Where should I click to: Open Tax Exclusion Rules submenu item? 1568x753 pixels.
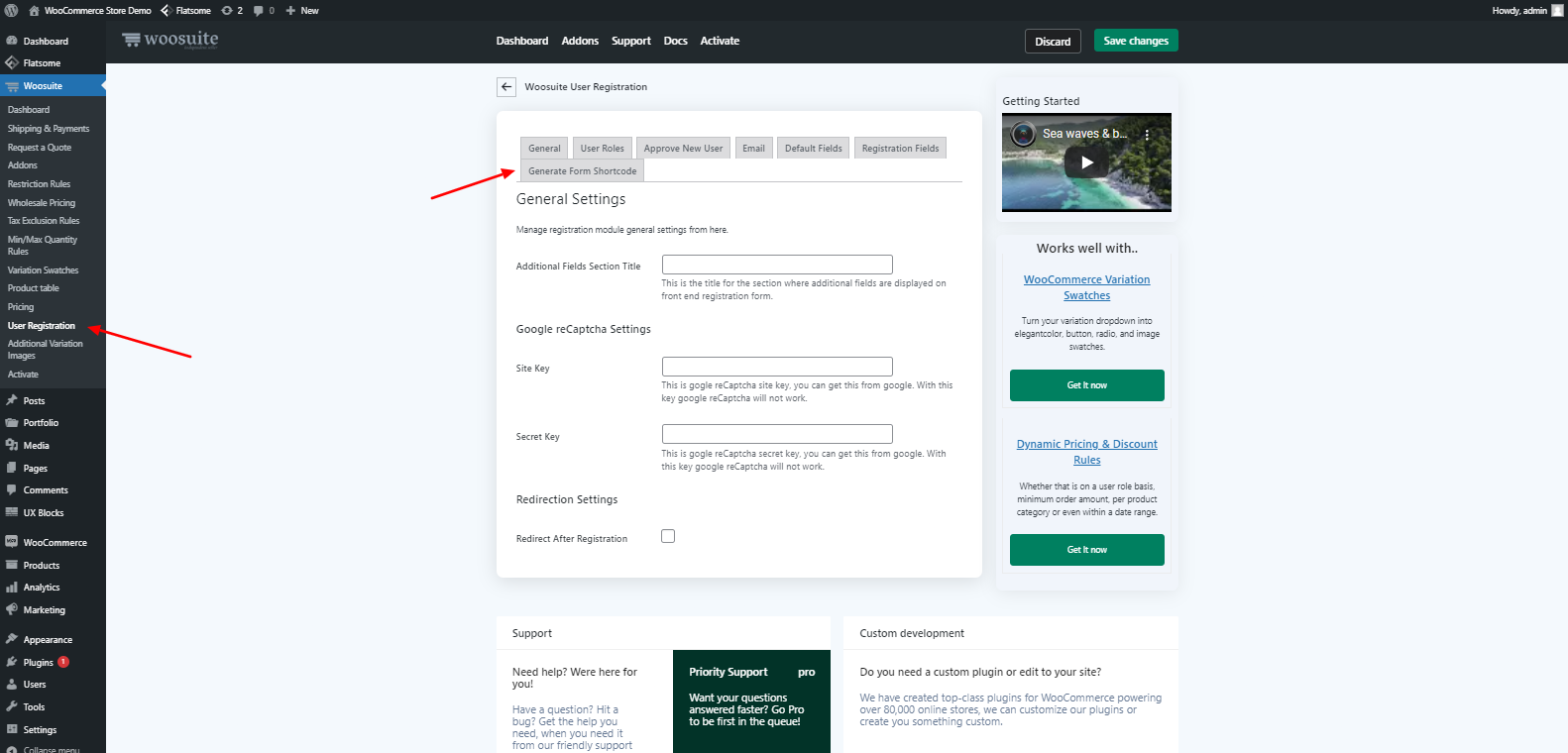pos(44,221)
